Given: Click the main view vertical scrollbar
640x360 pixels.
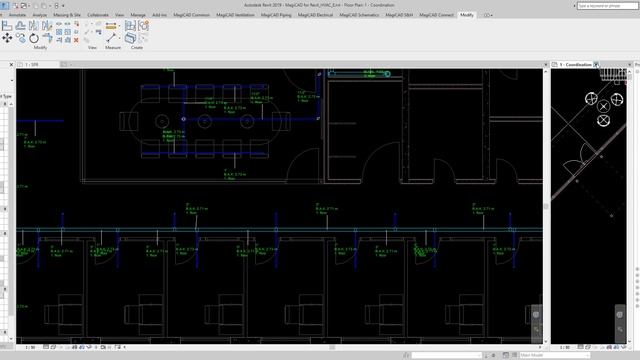Looking at the screenshot, I should [x=546, y=206].
